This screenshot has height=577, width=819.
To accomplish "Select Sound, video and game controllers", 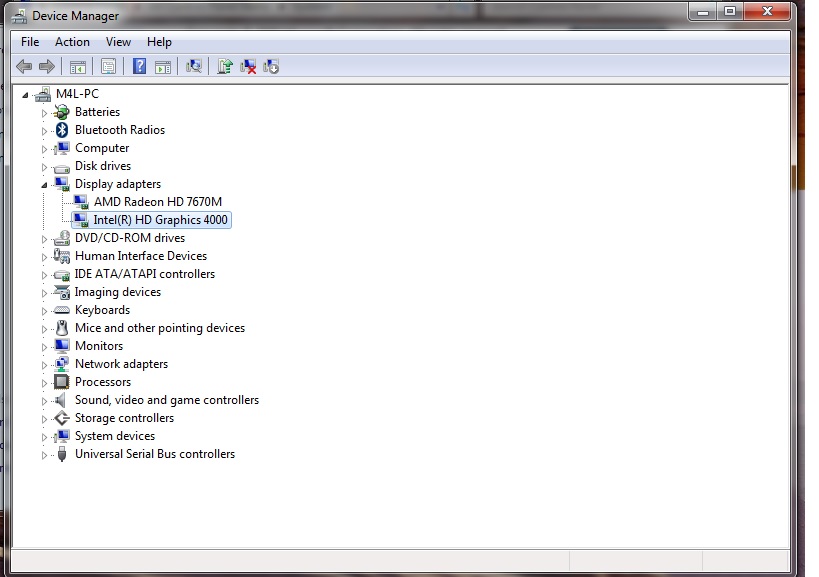I will tap(166, 400).
